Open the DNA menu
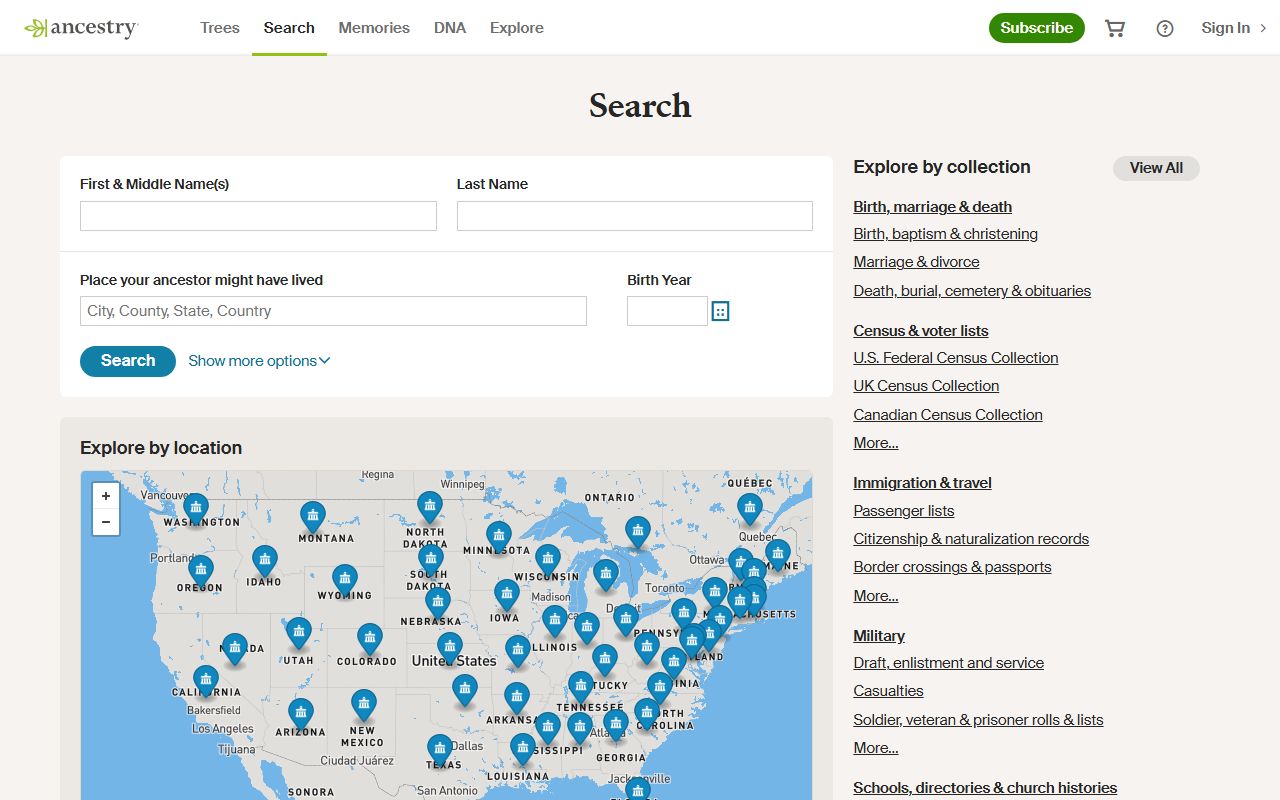 (450, 28)
